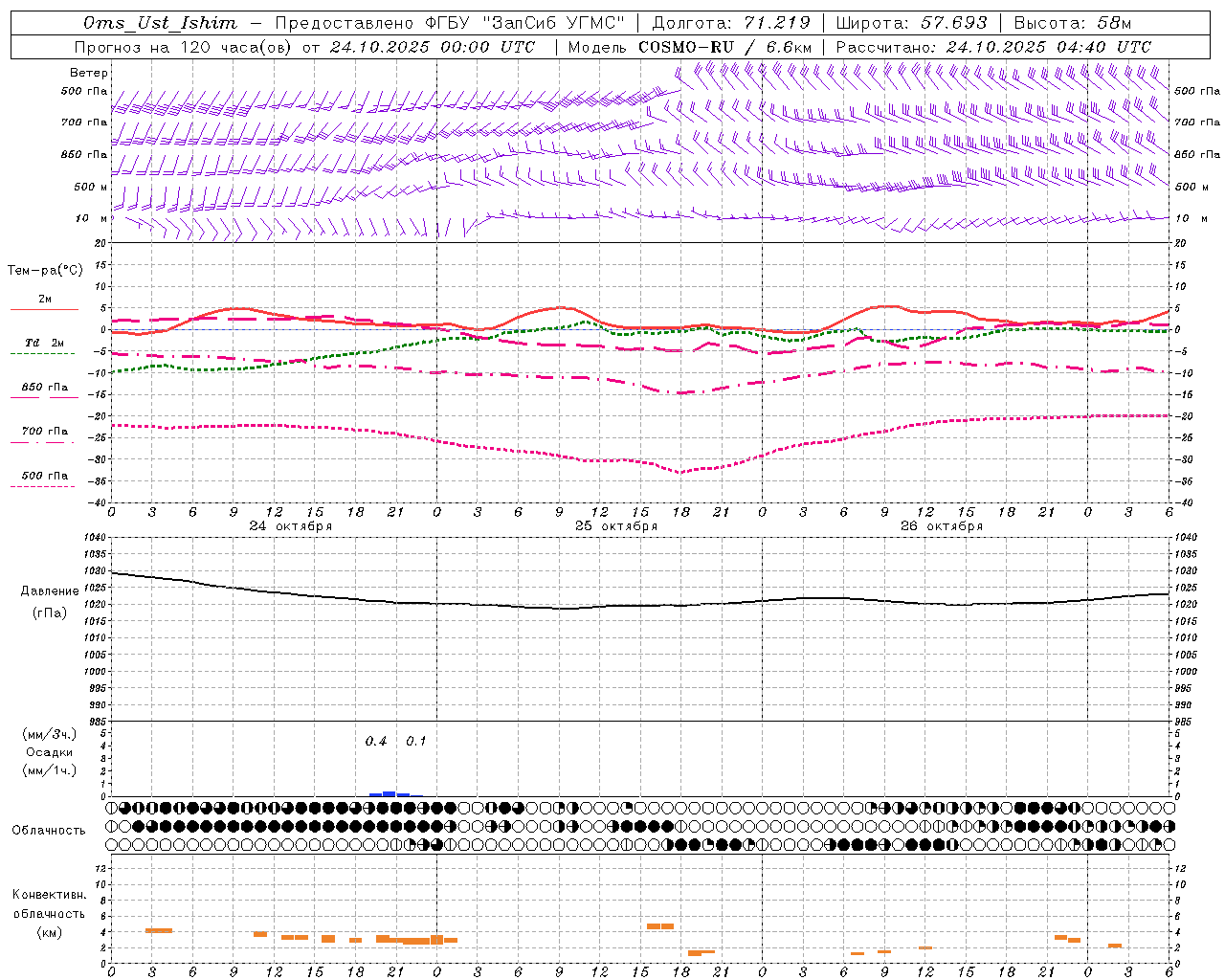Image resolution: width=1225 pixels, height=980 pixels.
Task: Click the (мм/3ч.) units label
Action: click(50, 734)
